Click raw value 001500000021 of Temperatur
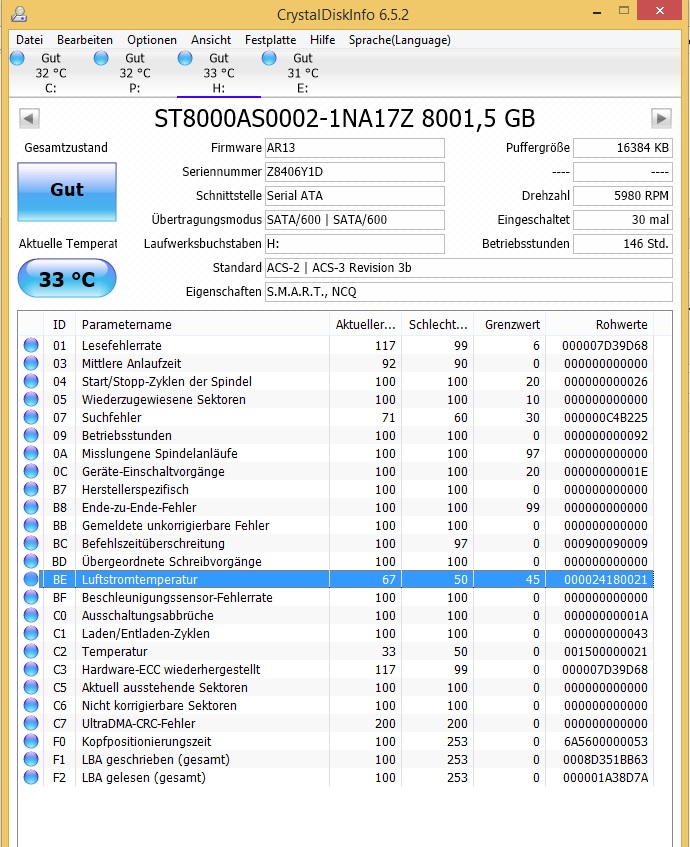Image resolution: width=690 pixels, height=847 pixels. [x=606, y=651]
